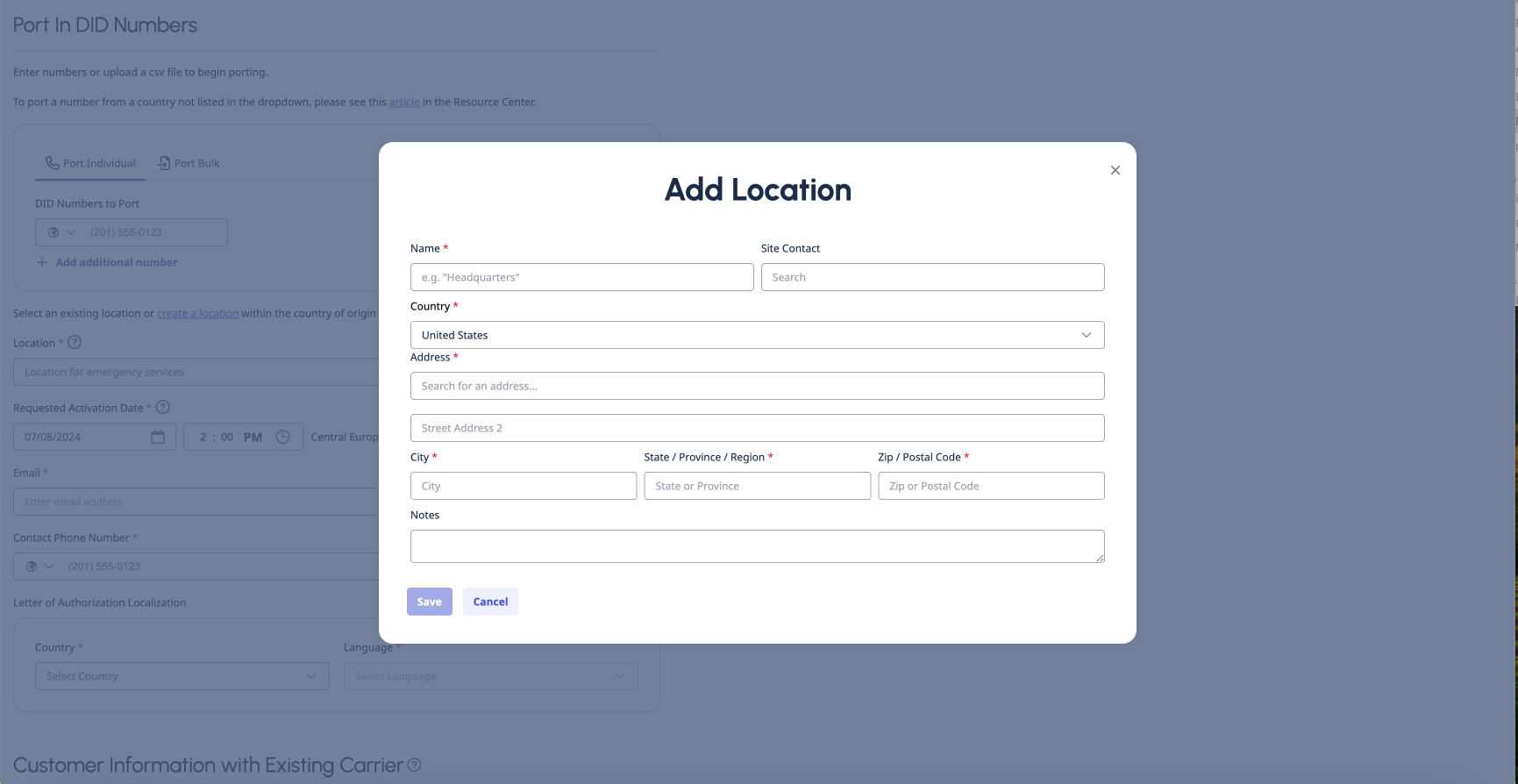
Task: Click the plus icon for additional number
Action: (x=42, y=262)
